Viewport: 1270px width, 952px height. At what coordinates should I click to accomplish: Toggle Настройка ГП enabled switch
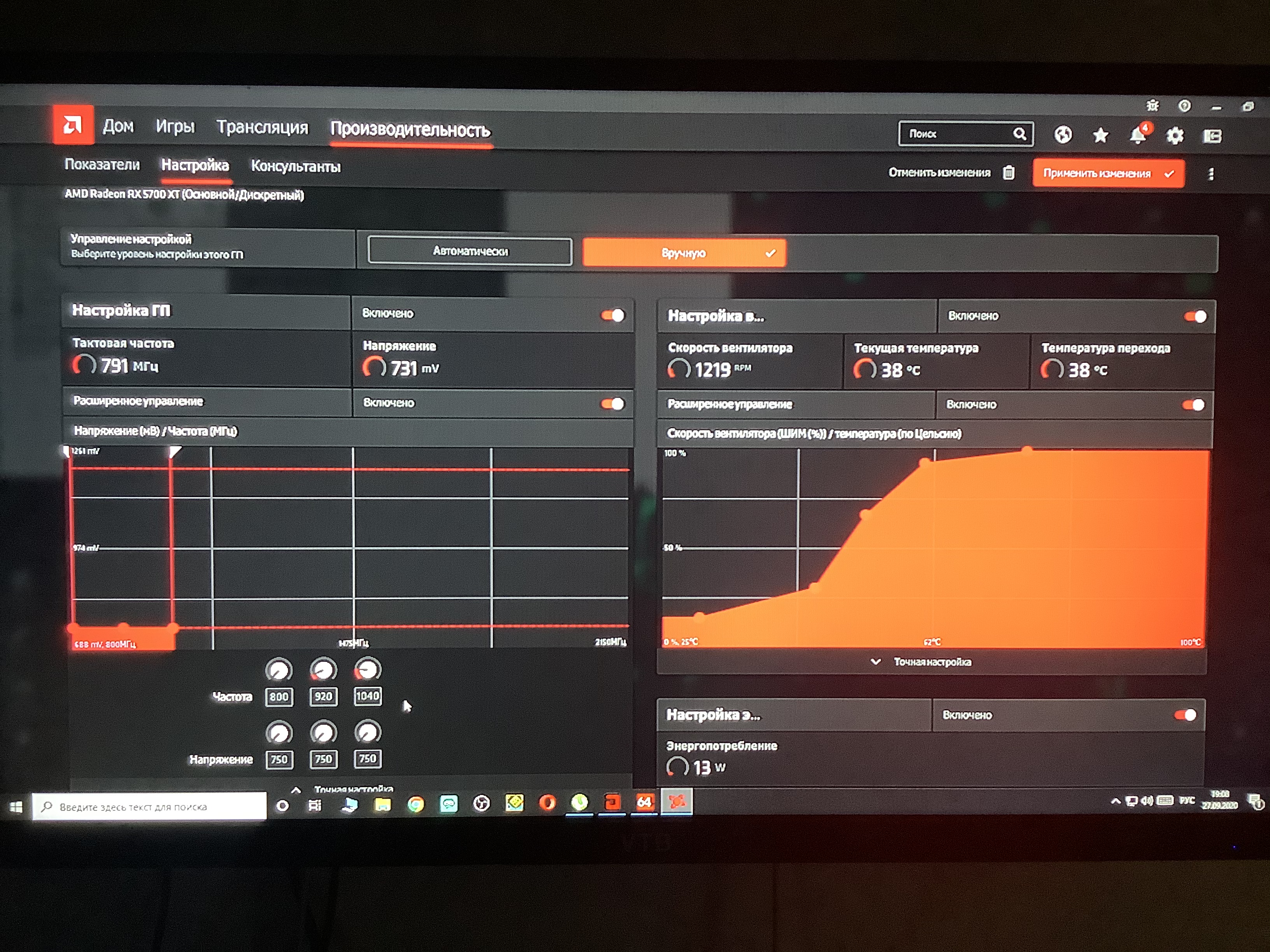[x=612, y=315]
